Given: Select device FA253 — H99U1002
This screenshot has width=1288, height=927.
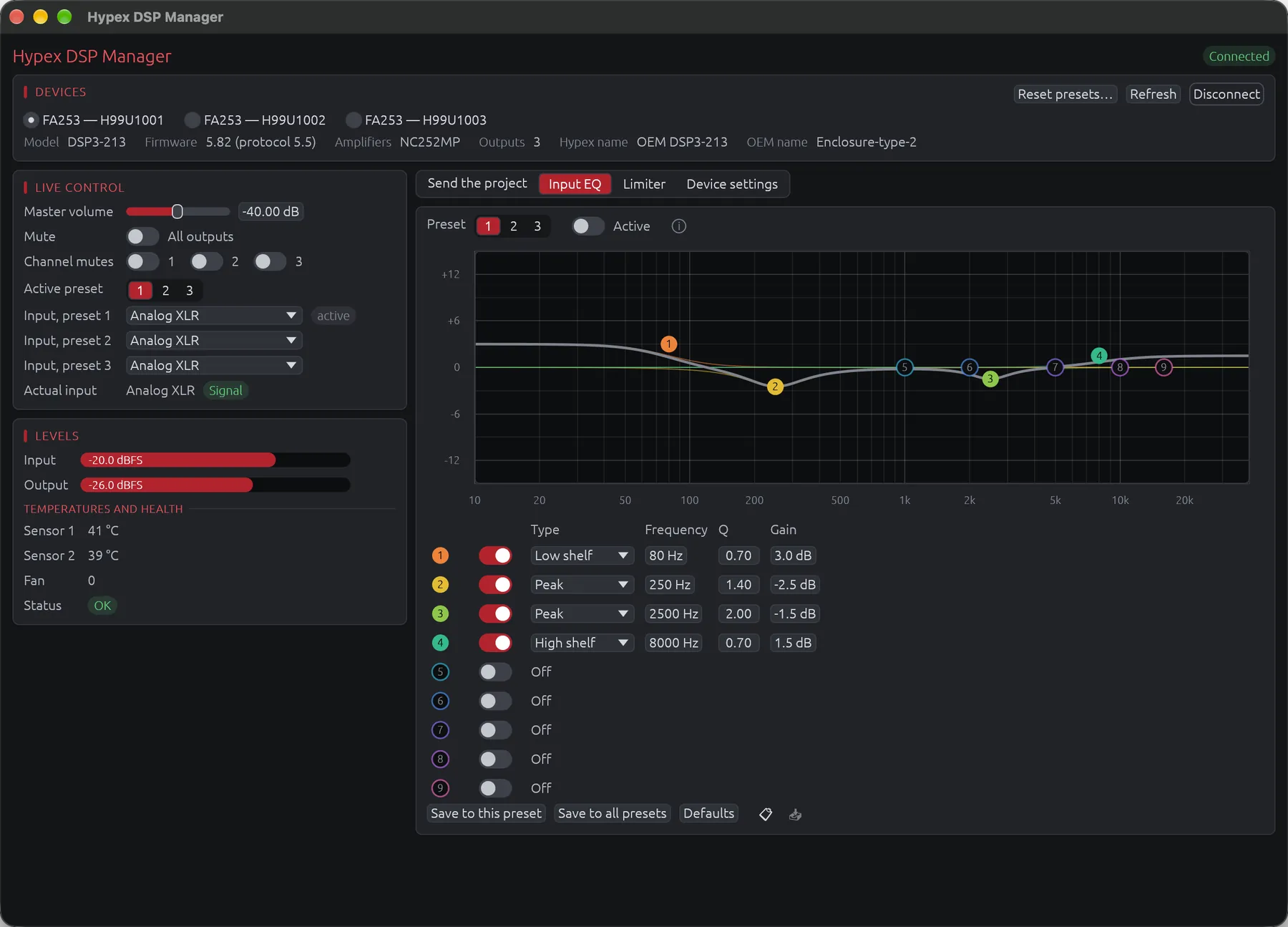Looking at the screenshot, I should [x=255, y=120].
